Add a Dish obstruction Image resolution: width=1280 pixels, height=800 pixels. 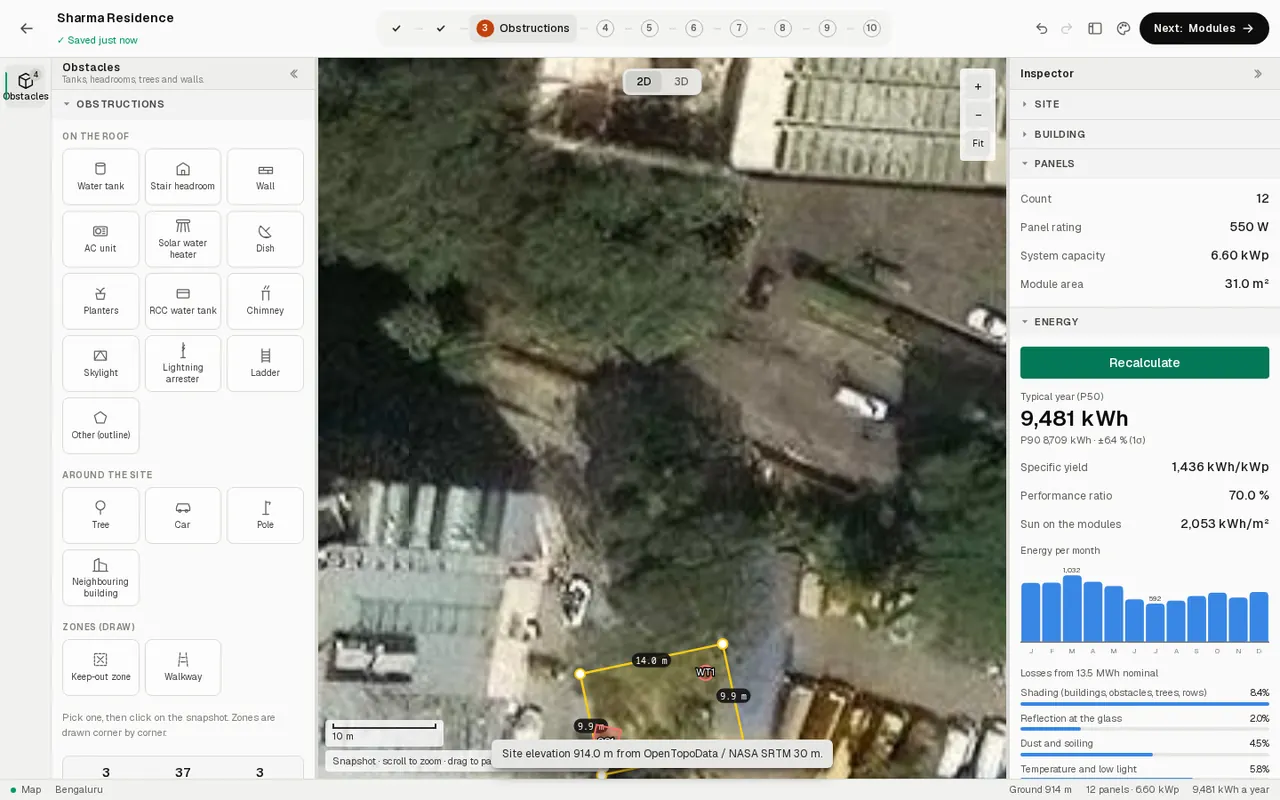click(x=265, y=239)
